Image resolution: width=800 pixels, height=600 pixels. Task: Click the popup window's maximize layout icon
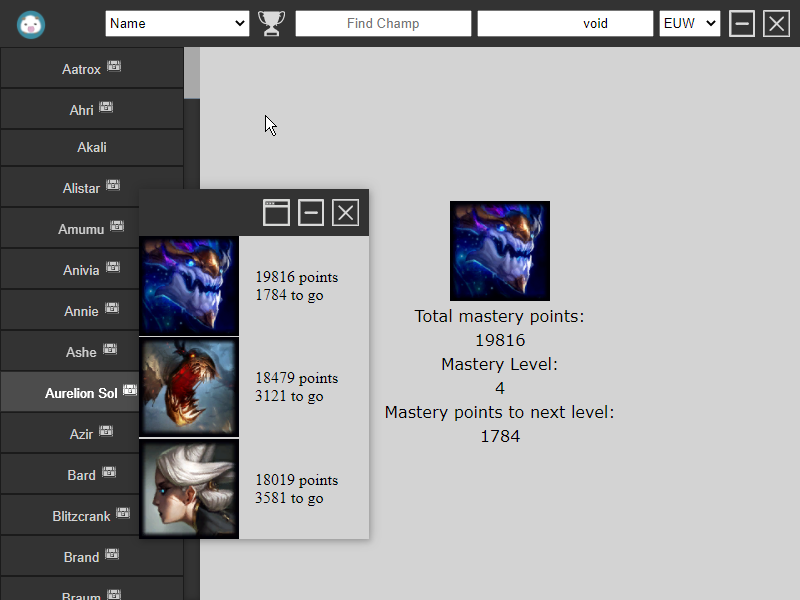click(276, 212)
